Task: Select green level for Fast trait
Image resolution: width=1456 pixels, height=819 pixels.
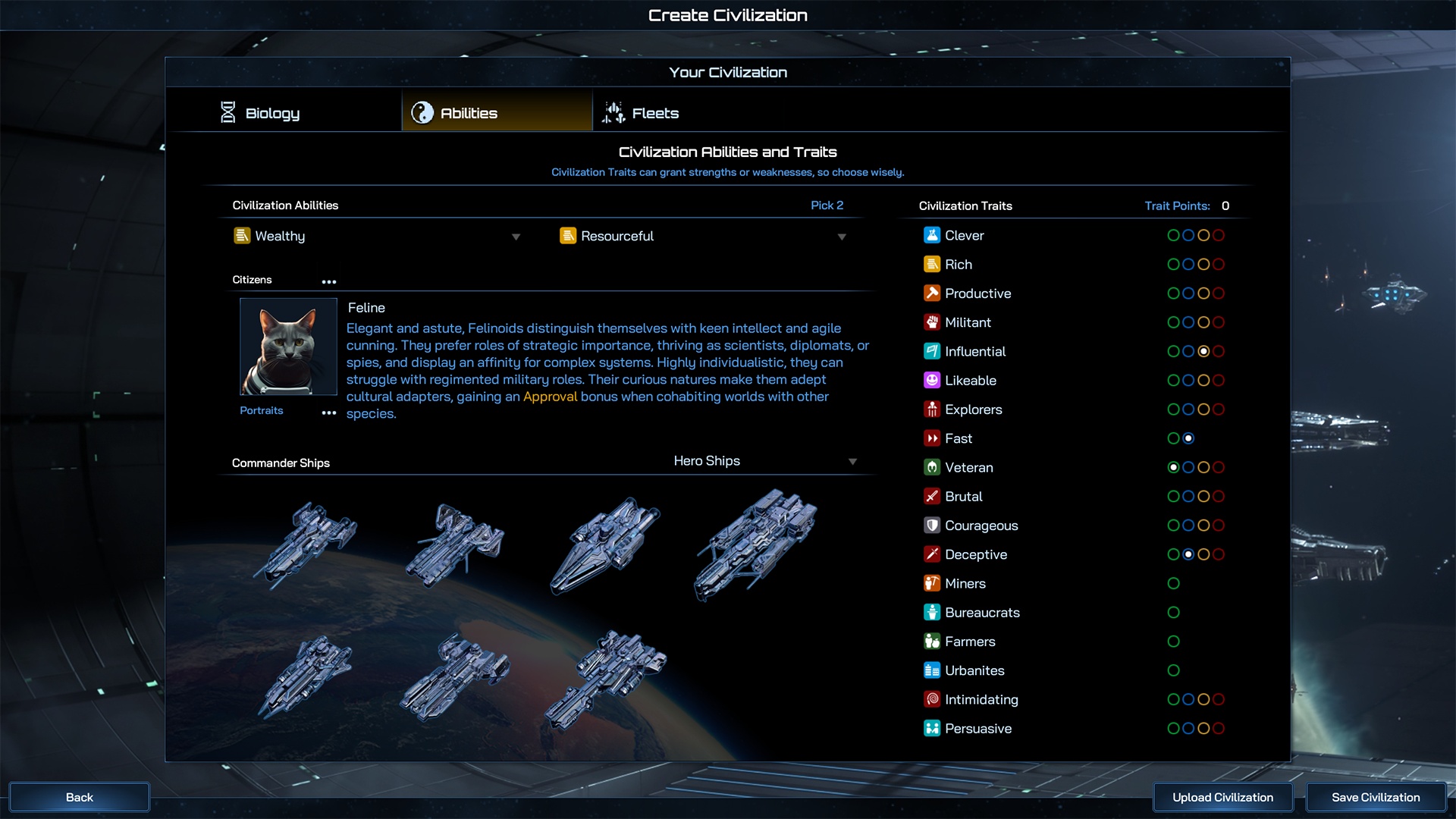Action: point(1173,438)
